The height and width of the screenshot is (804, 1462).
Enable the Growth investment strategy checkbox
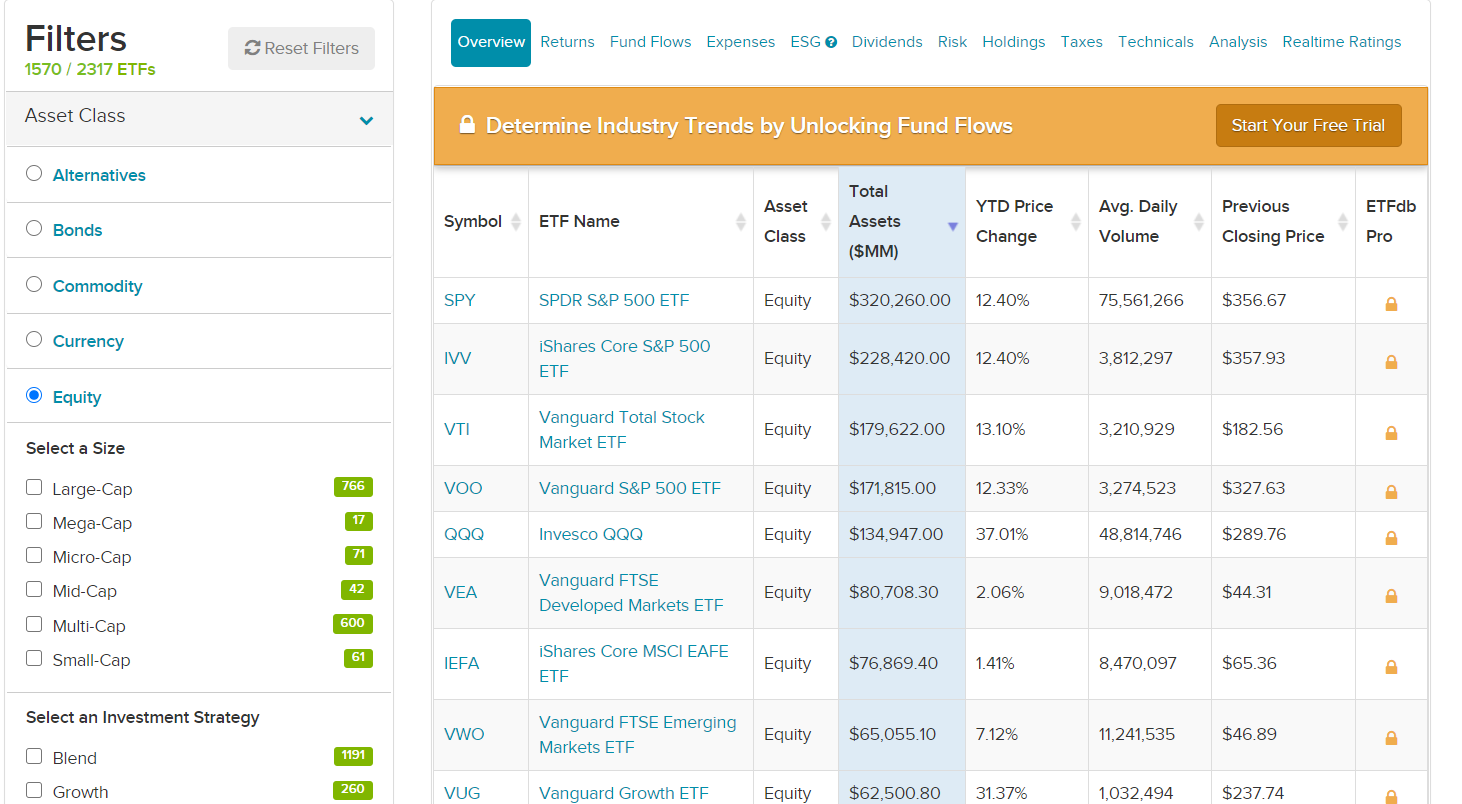click(x=34, y=790)
